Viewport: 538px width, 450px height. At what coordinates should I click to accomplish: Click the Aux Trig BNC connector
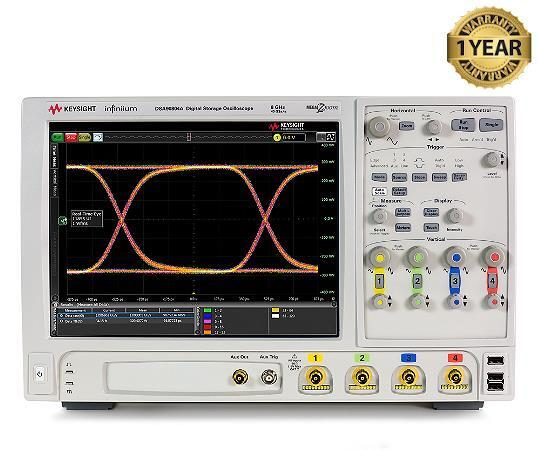click(269, 377)
